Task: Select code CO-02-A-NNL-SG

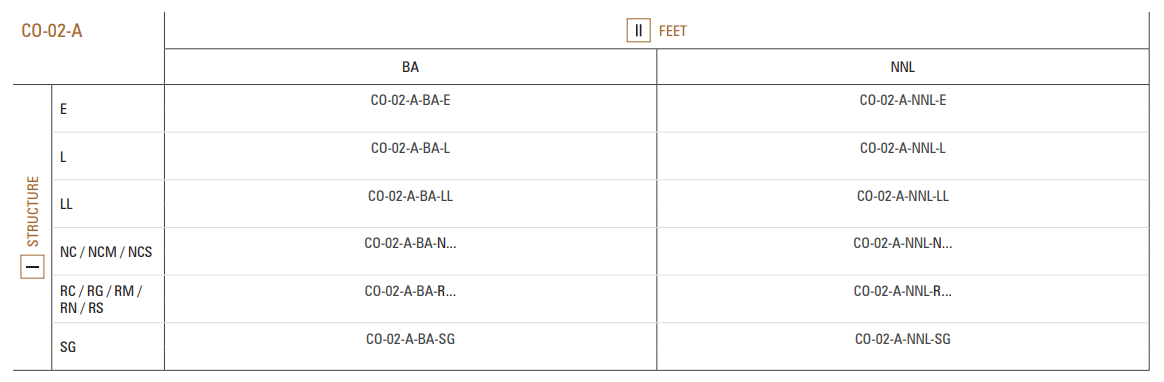Action: click(x=903, y=339)
